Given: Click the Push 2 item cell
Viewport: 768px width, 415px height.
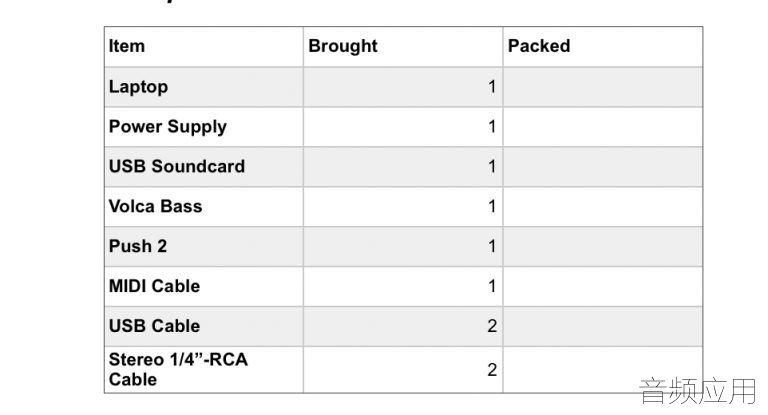Looking at the screenshot, I should click(204, 246).
